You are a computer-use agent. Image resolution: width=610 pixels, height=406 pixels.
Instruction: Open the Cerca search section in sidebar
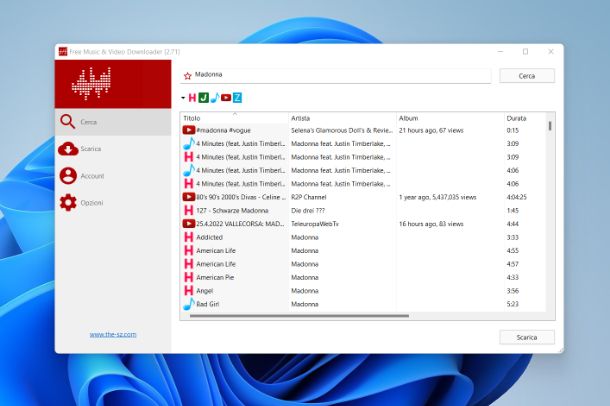[x=113, y=122]
